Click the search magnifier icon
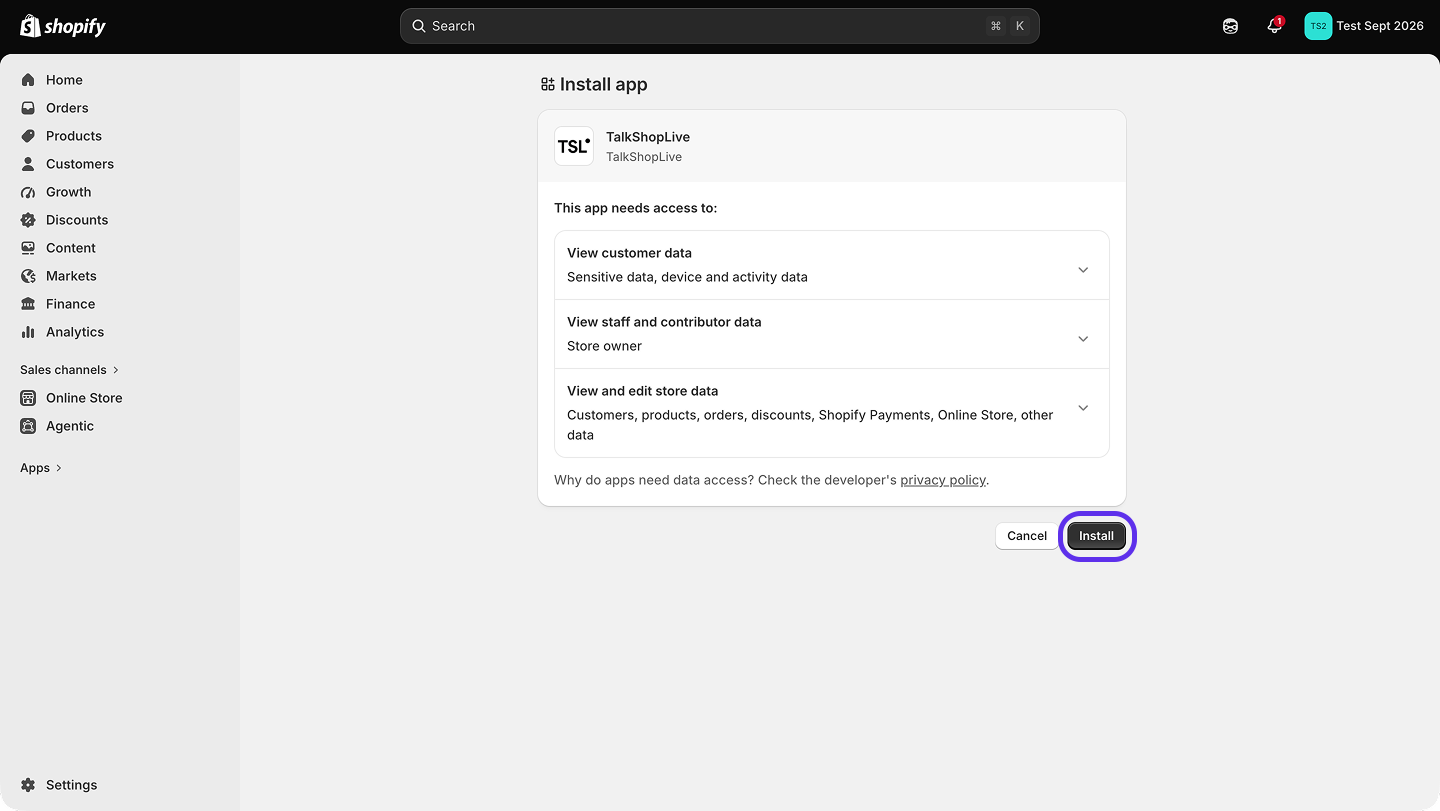The height and width of the screenshot is (811, 1440). coord(419,26)
